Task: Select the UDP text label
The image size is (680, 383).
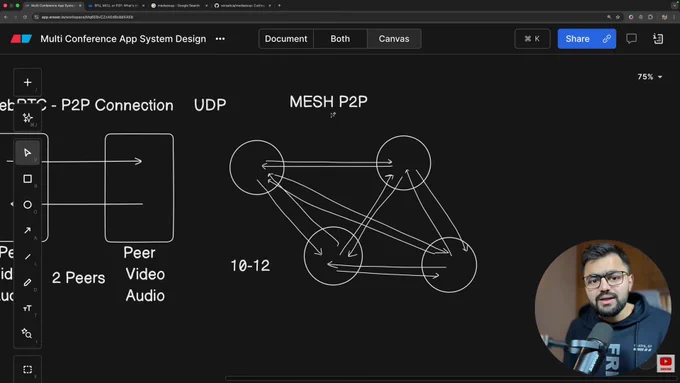Action: [x=210, y=105]
